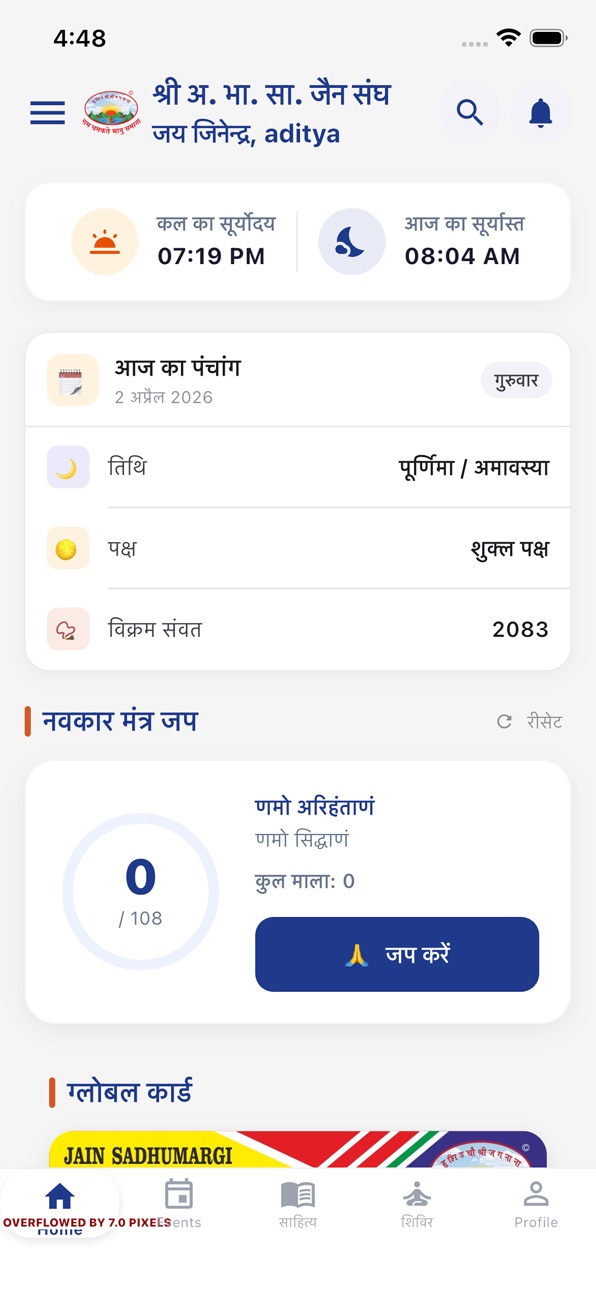Viewport: 596px width, 1290px height.
Task: Click the रीसेट refresh link
Action: [530, 721]
